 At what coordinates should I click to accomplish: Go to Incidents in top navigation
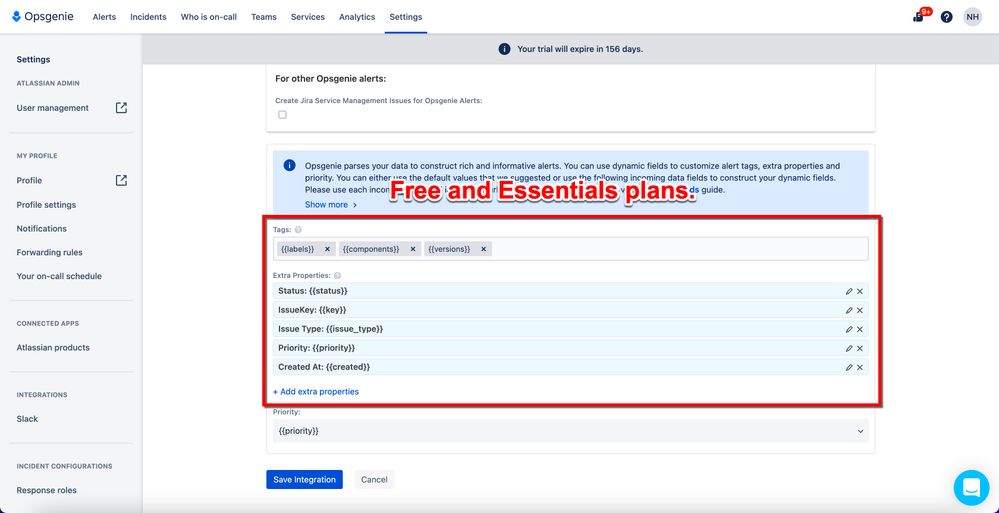pyautogui.click(x=148, y=17)
